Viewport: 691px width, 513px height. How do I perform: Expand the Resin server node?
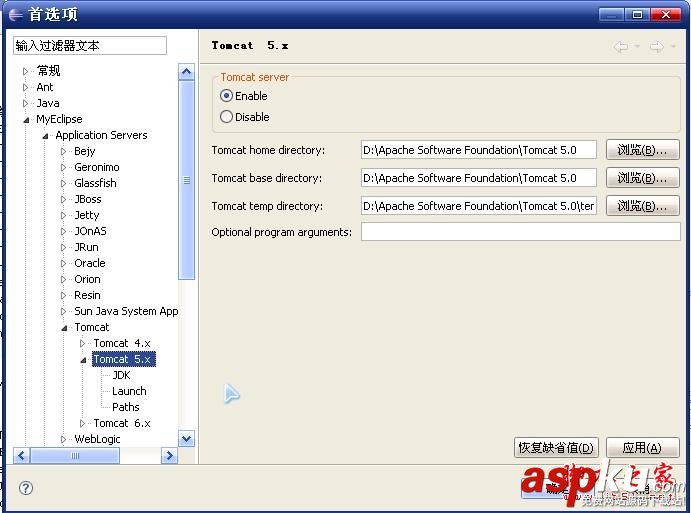pos(63,295)
